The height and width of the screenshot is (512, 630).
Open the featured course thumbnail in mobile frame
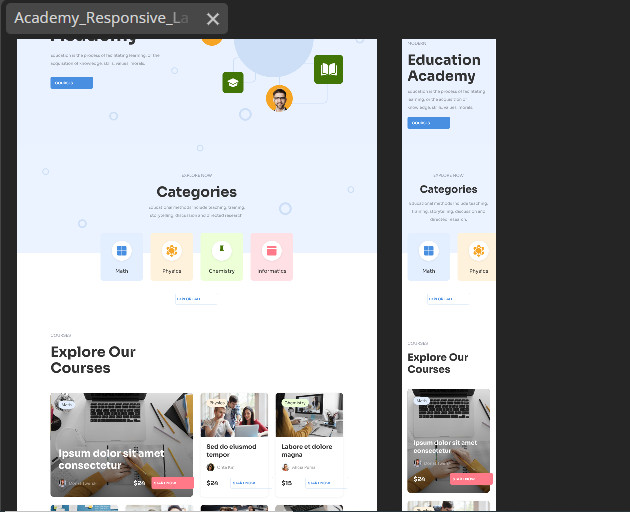click(449, 441)
